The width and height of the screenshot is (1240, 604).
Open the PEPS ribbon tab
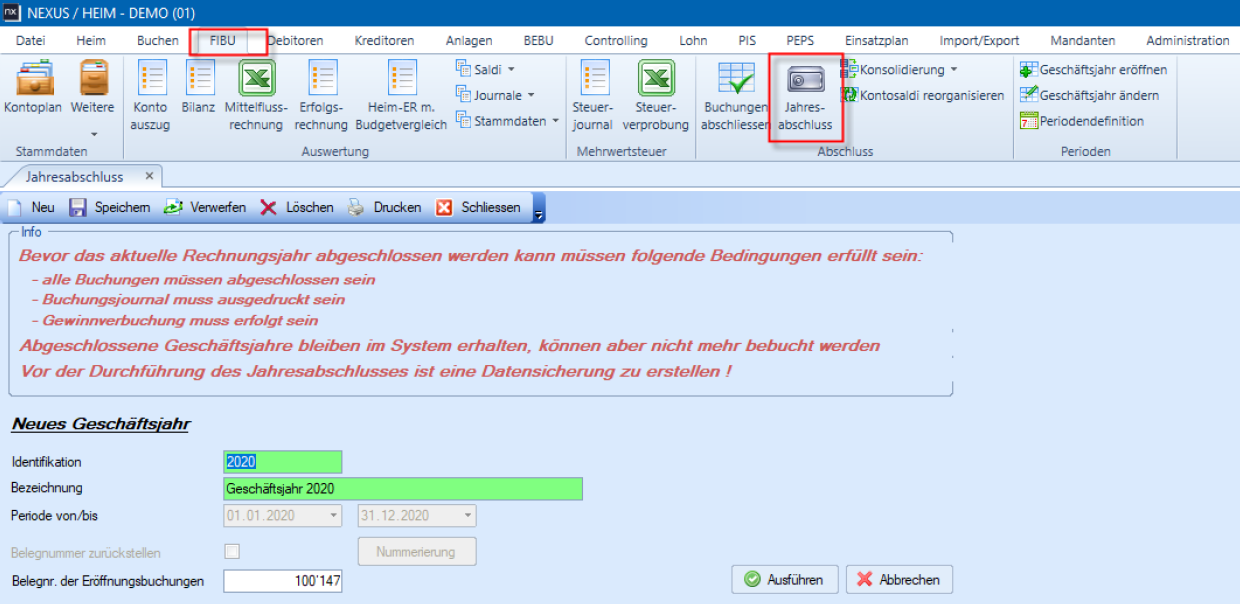click(x=800, y=41)
